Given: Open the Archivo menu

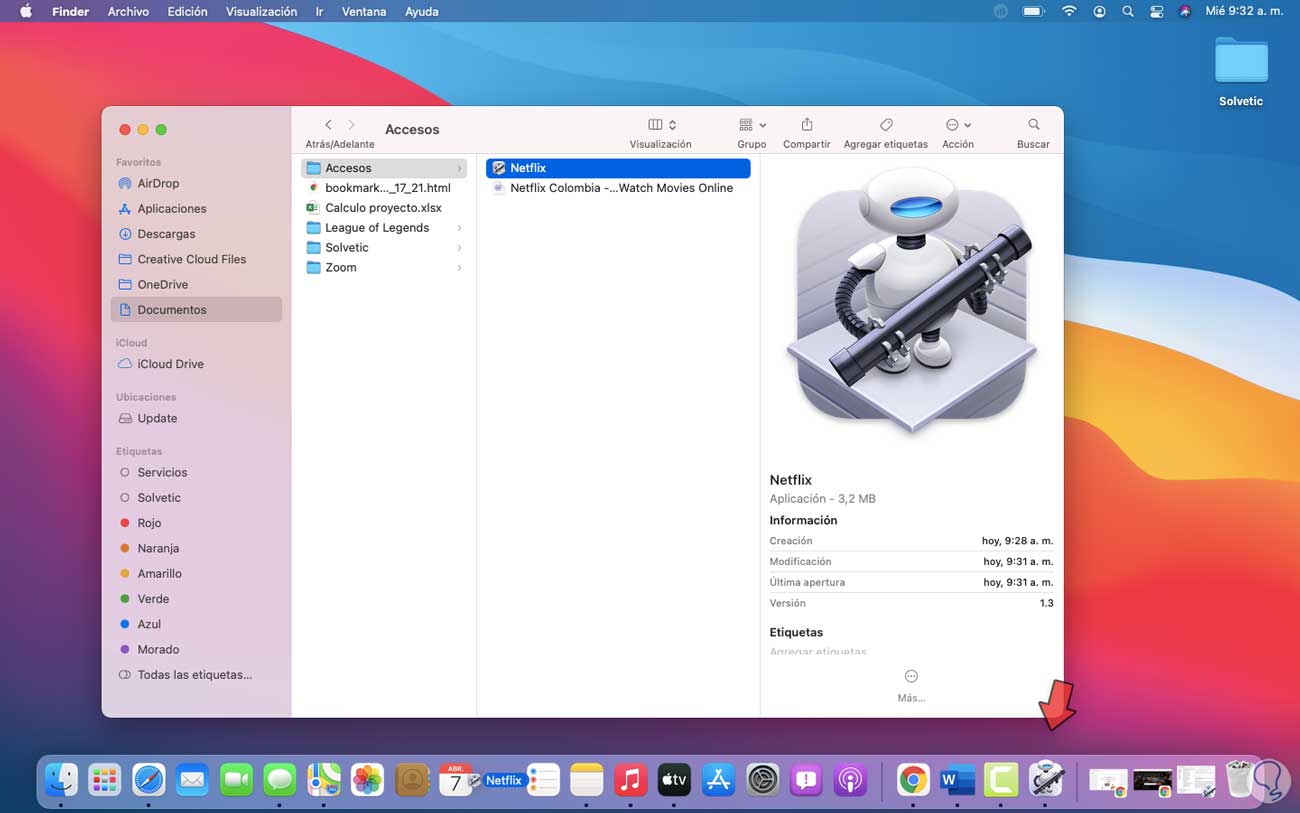Looking at the screenshot, I should pos(128,11).
